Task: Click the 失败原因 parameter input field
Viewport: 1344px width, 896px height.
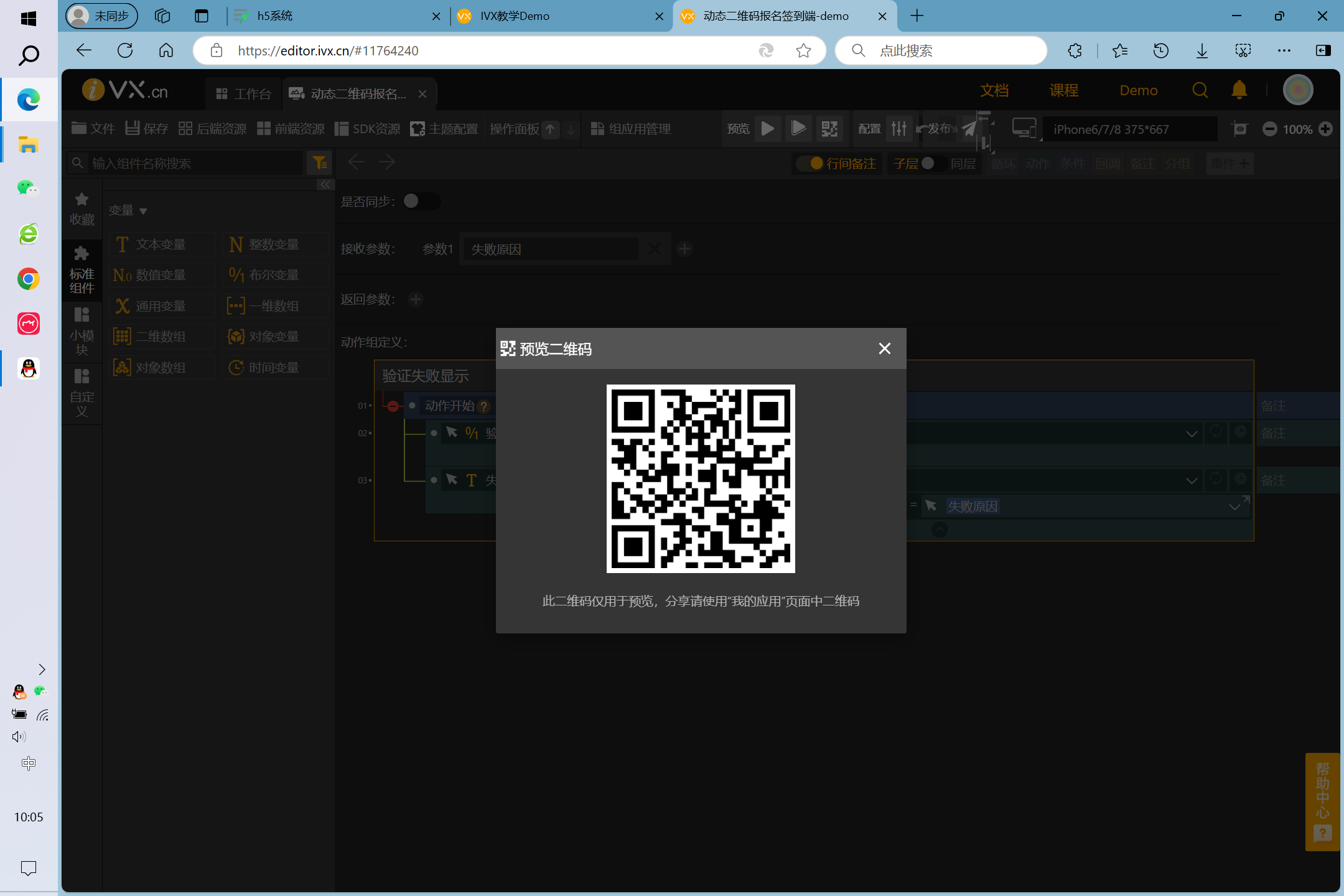Action: click(x=550, y=249)
